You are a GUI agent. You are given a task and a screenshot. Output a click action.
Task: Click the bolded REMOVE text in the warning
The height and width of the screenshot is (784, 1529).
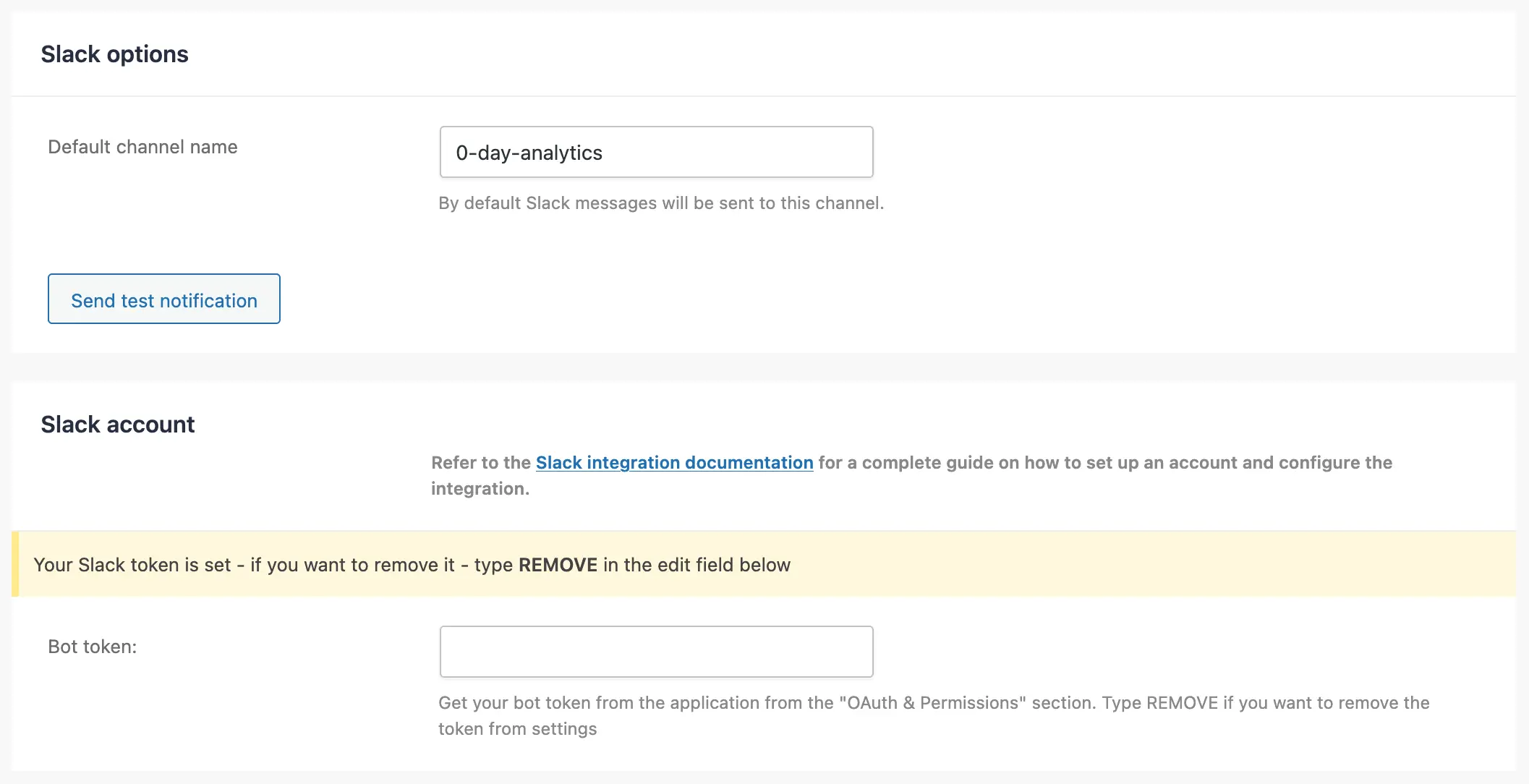click(557, 565)
